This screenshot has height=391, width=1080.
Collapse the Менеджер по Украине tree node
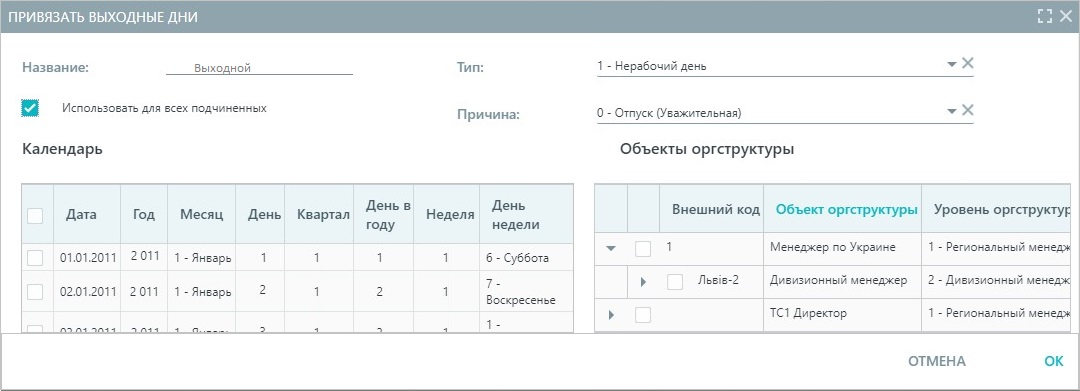coord(610,249)
